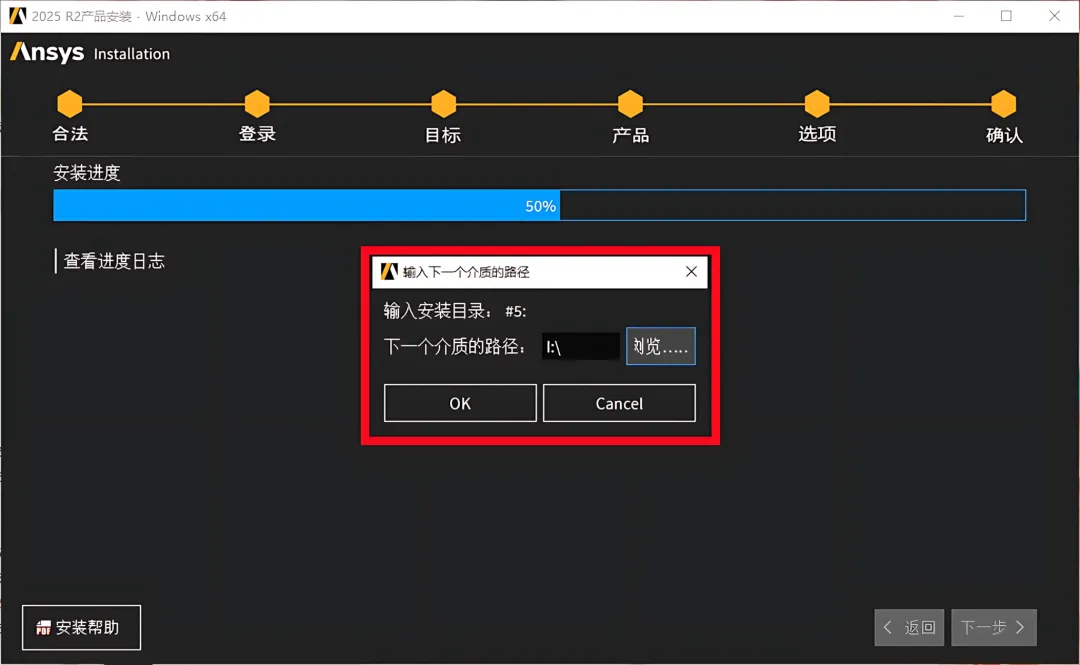The height and width of the screenshot is (665, 1080).
Task: Click the 返回 back button
Action: (x=909, y=627)
